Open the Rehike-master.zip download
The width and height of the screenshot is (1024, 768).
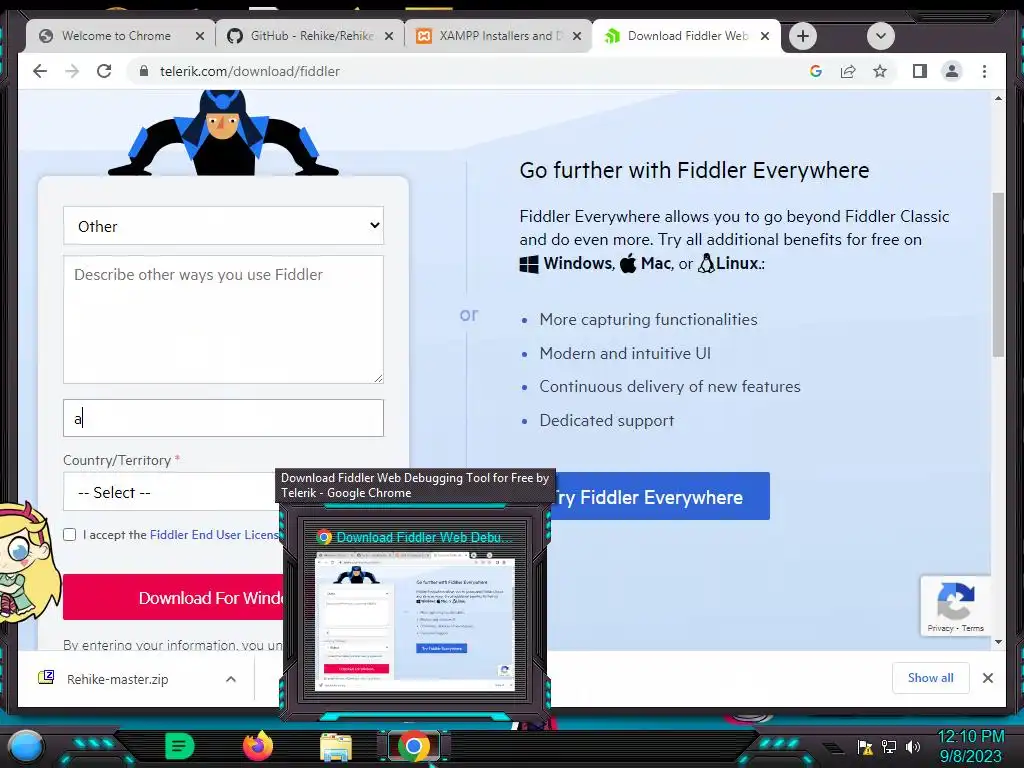click(118, 679)
